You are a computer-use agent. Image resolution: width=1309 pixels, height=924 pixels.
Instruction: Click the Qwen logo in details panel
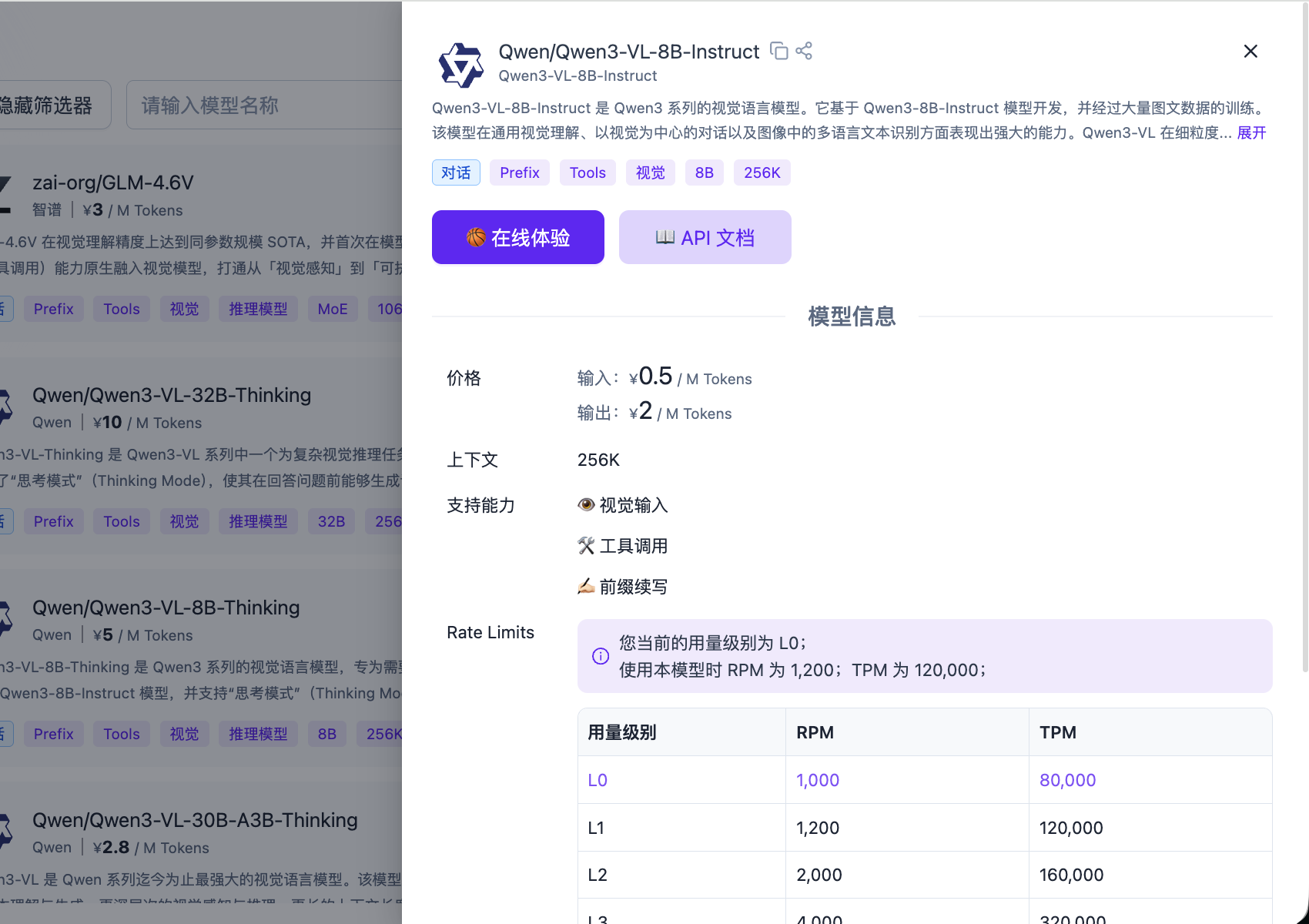tap(460, 65)
